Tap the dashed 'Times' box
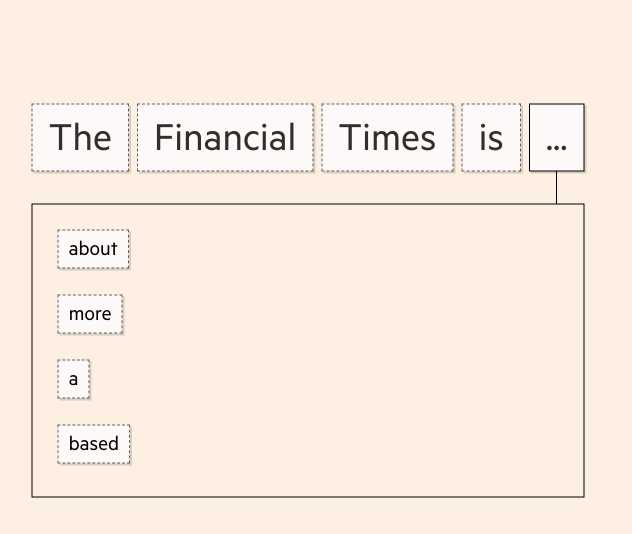This screenshot has height=534, width=632. point(387,137)
